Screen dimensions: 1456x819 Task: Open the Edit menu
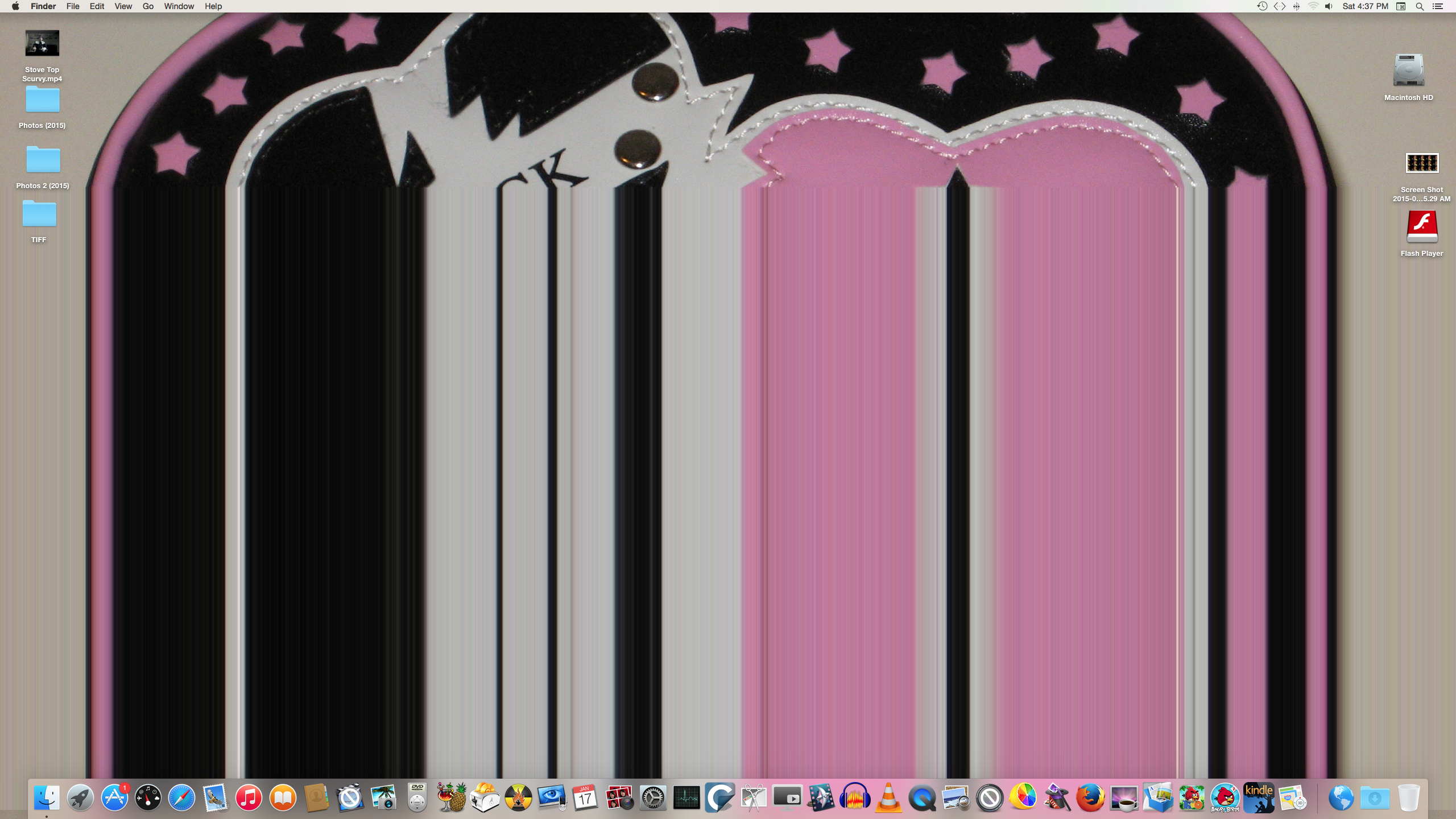(97, 6)
